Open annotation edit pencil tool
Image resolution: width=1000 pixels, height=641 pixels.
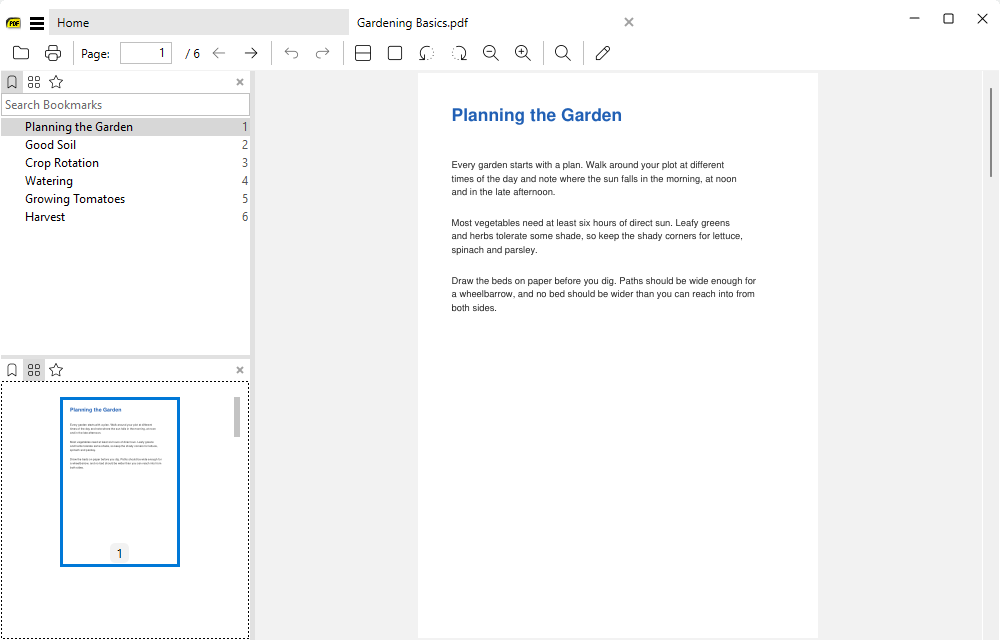(603, 53)
